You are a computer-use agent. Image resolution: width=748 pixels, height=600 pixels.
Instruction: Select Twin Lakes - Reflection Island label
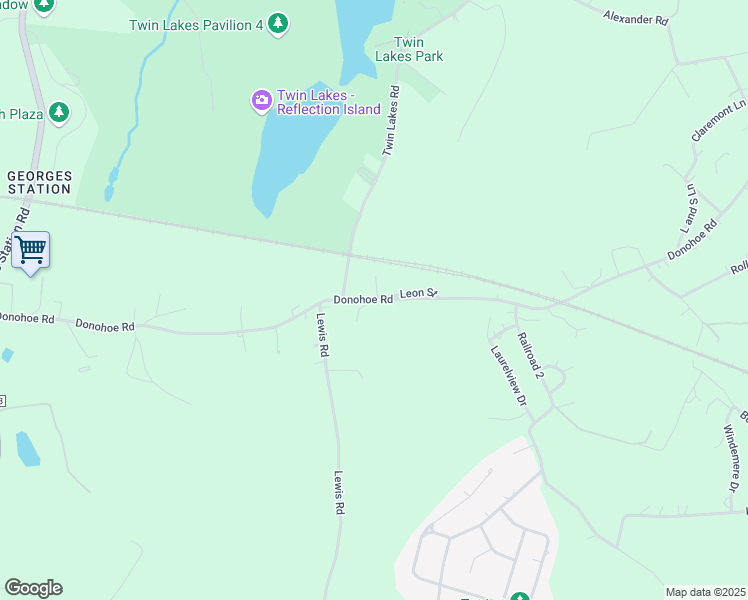(x=329, y=102)
